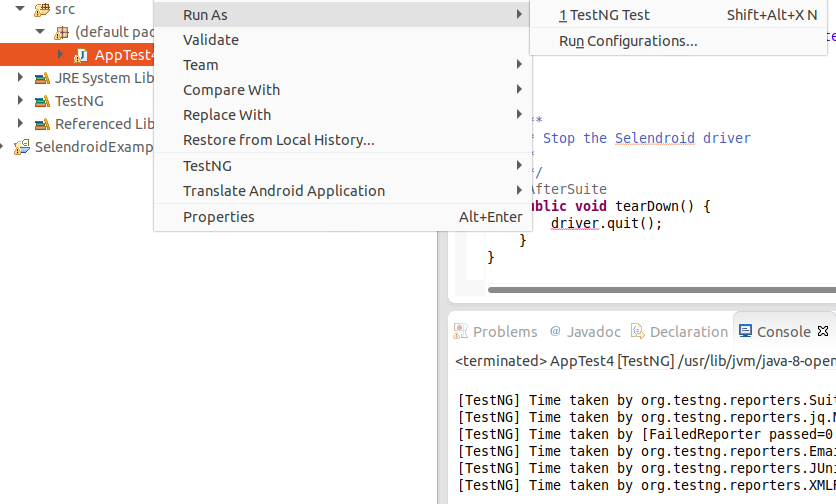Click the src source folder icon
The image size is (836, 504).
[42, 9]
